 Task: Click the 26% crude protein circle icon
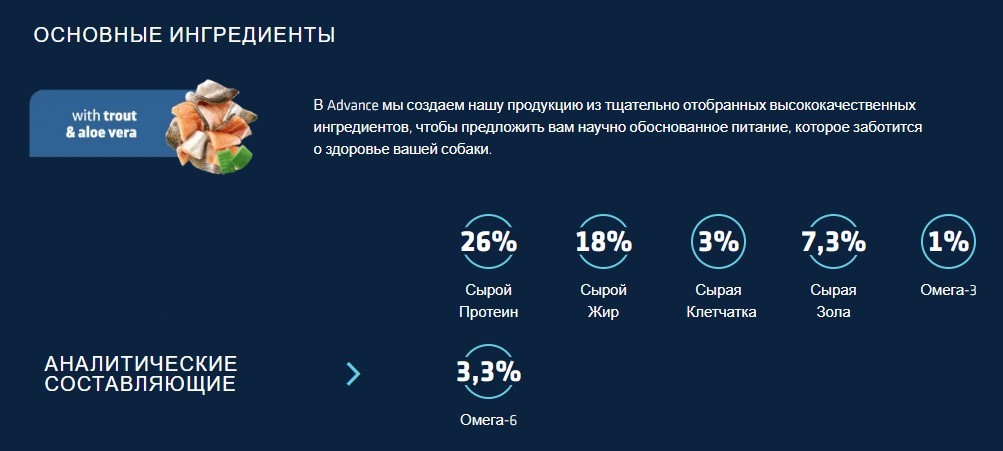488,242
